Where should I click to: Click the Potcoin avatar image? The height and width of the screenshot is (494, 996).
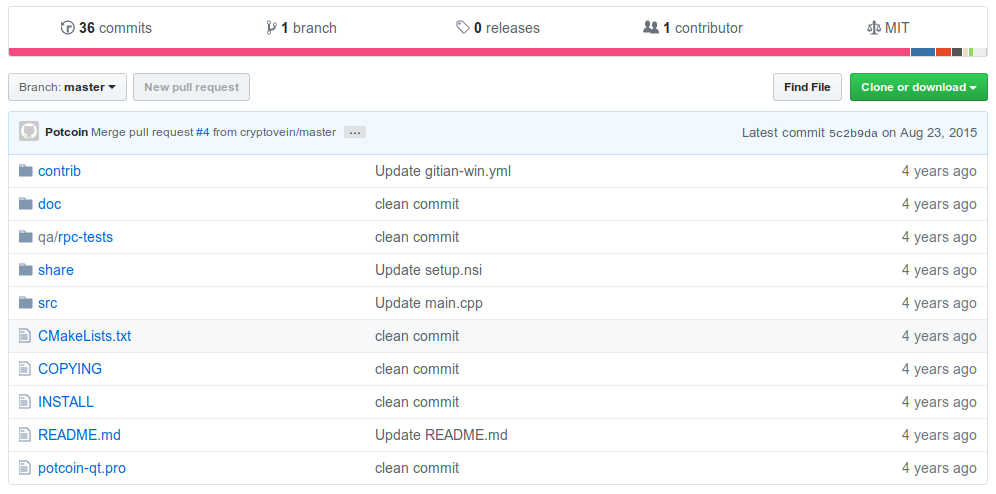(29, 131)
